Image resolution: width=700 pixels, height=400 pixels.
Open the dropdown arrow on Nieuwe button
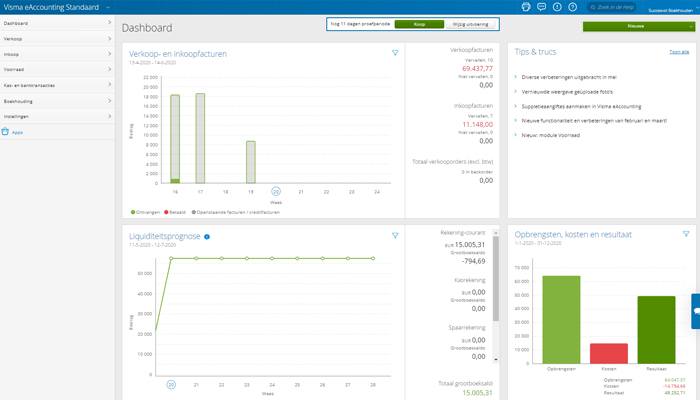coord(691,26)
